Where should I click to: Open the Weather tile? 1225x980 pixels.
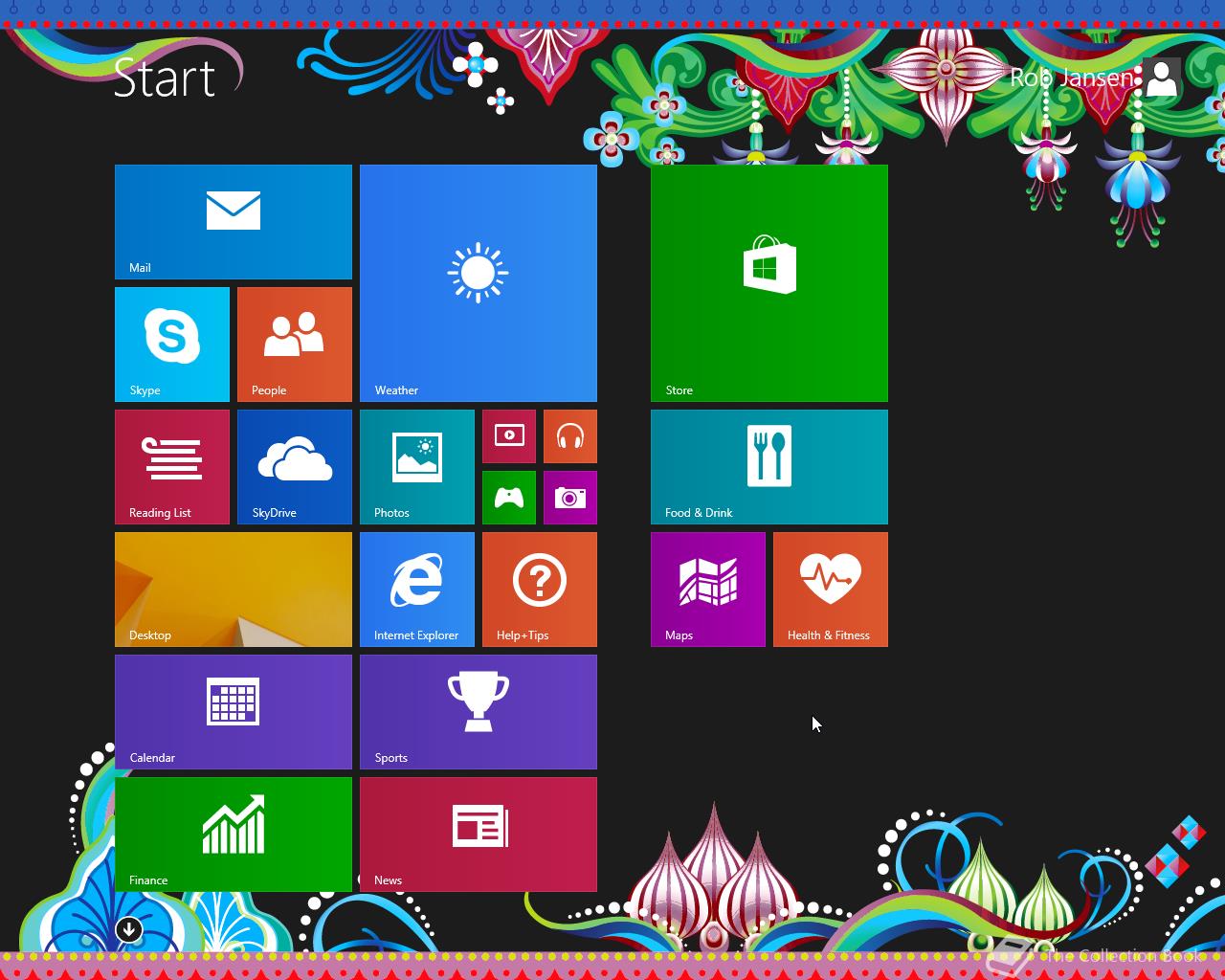479,283
